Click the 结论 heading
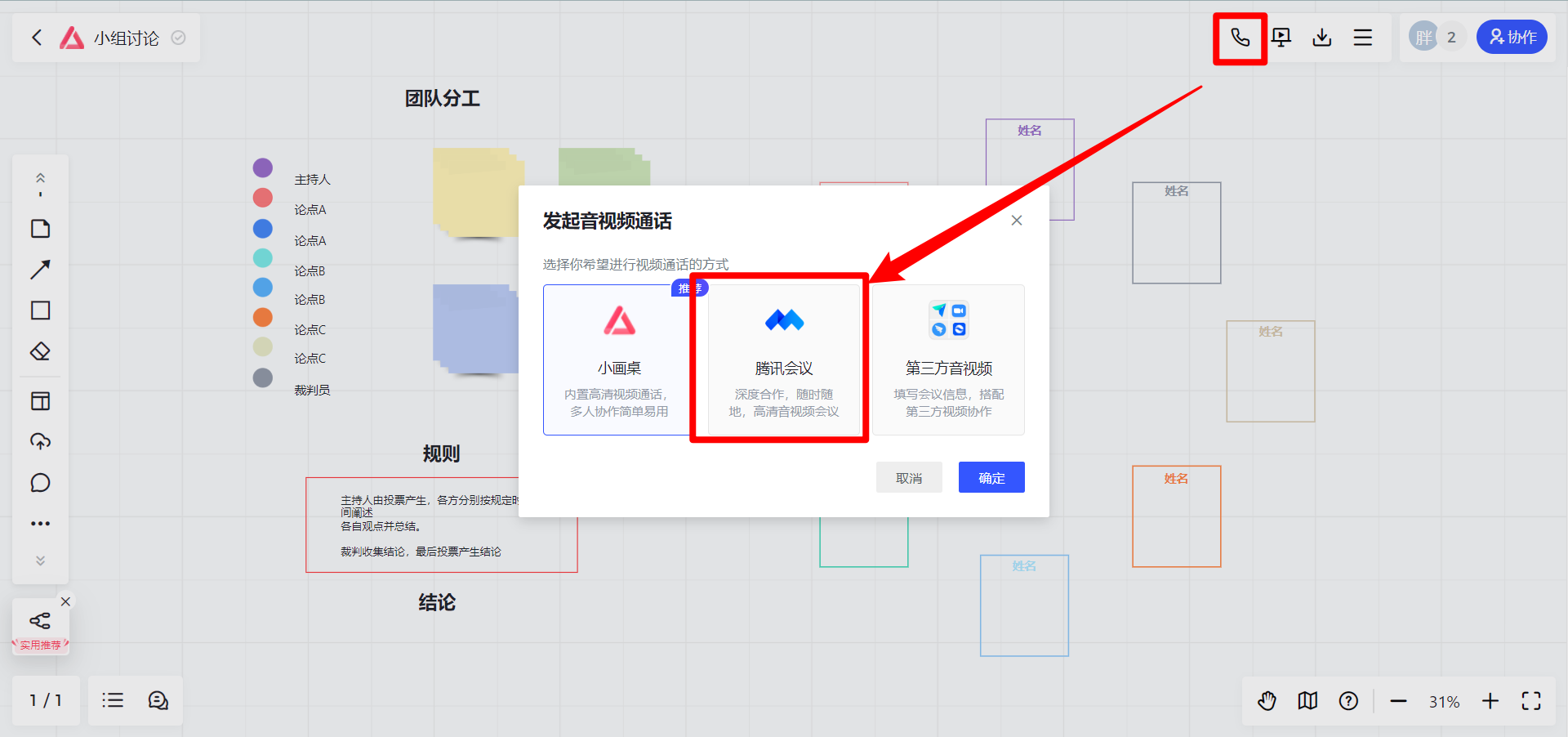The image size is (1568, 737). pyautogui.click(x=437, y=603)
